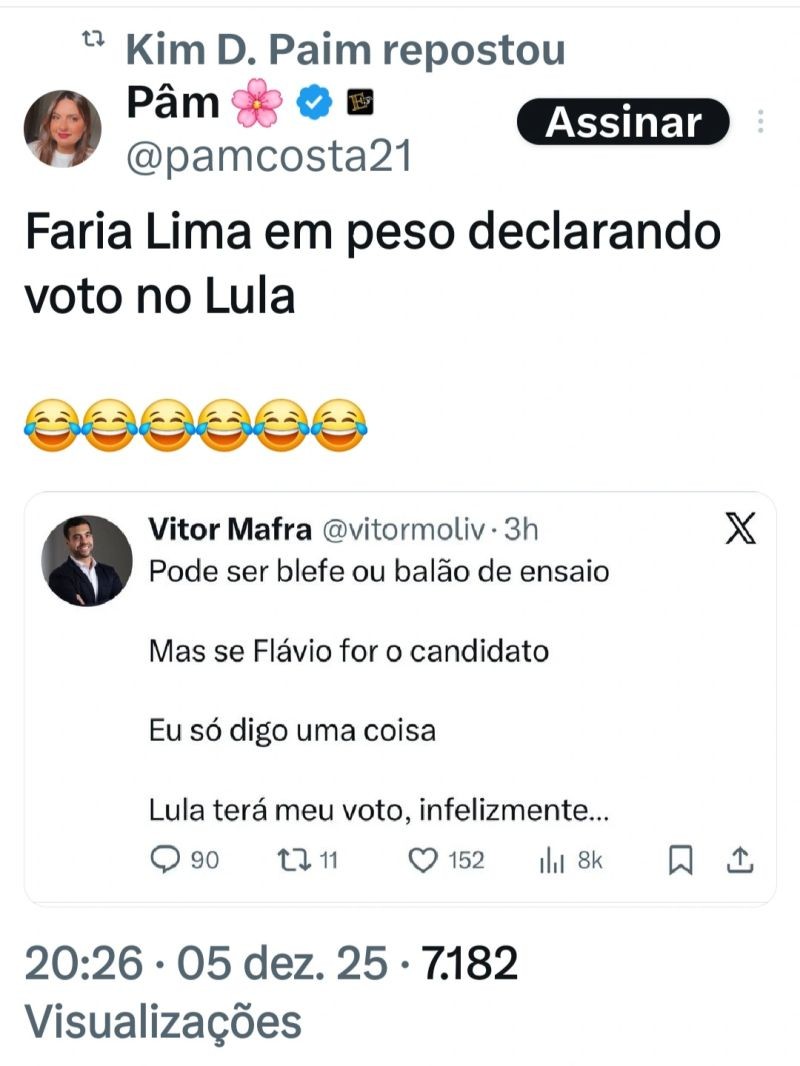Repost the quoted Vitor Mafra tweet

tap(287, 859)
